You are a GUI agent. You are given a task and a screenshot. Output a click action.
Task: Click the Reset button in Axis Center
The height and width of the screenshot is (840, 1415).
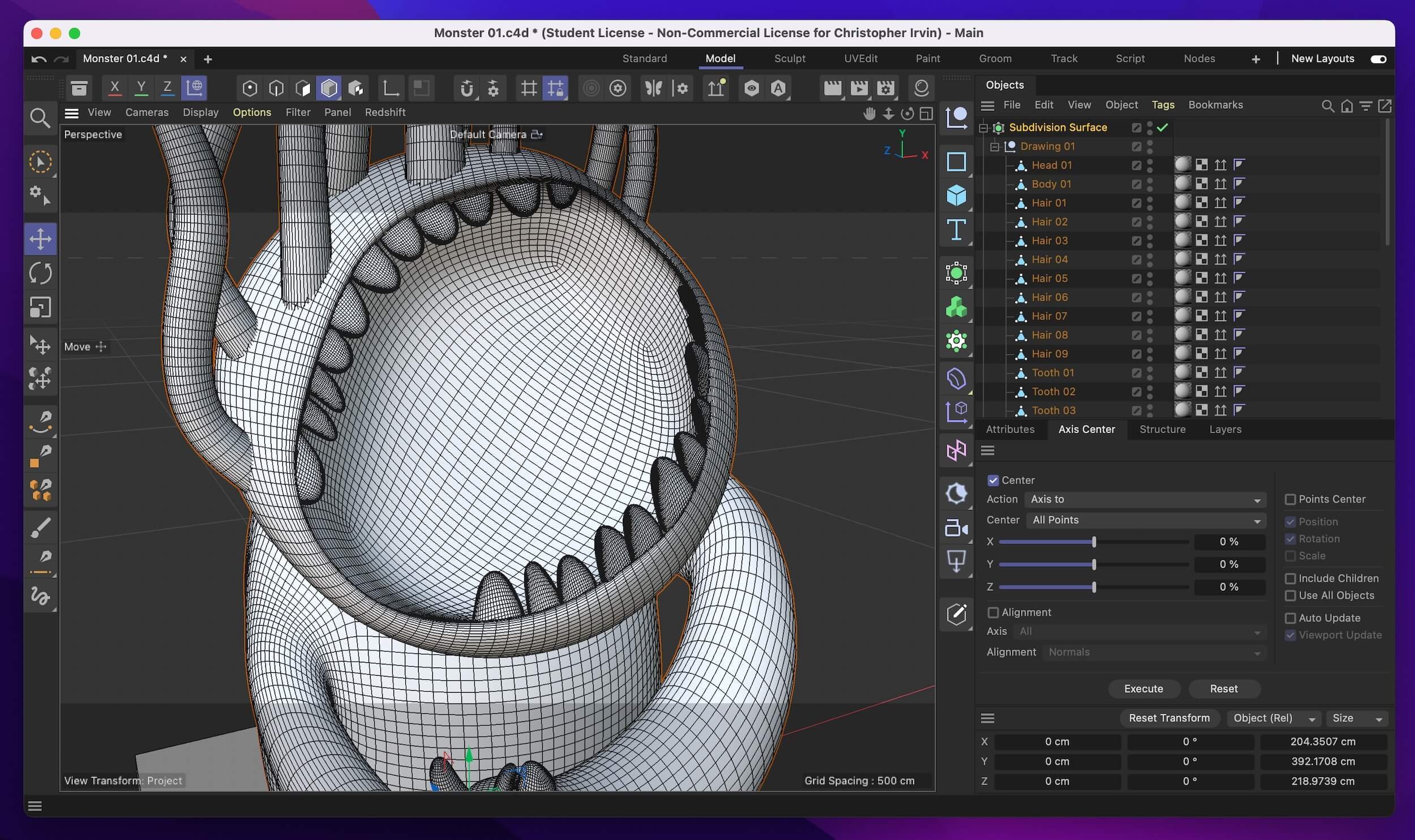1224,689
